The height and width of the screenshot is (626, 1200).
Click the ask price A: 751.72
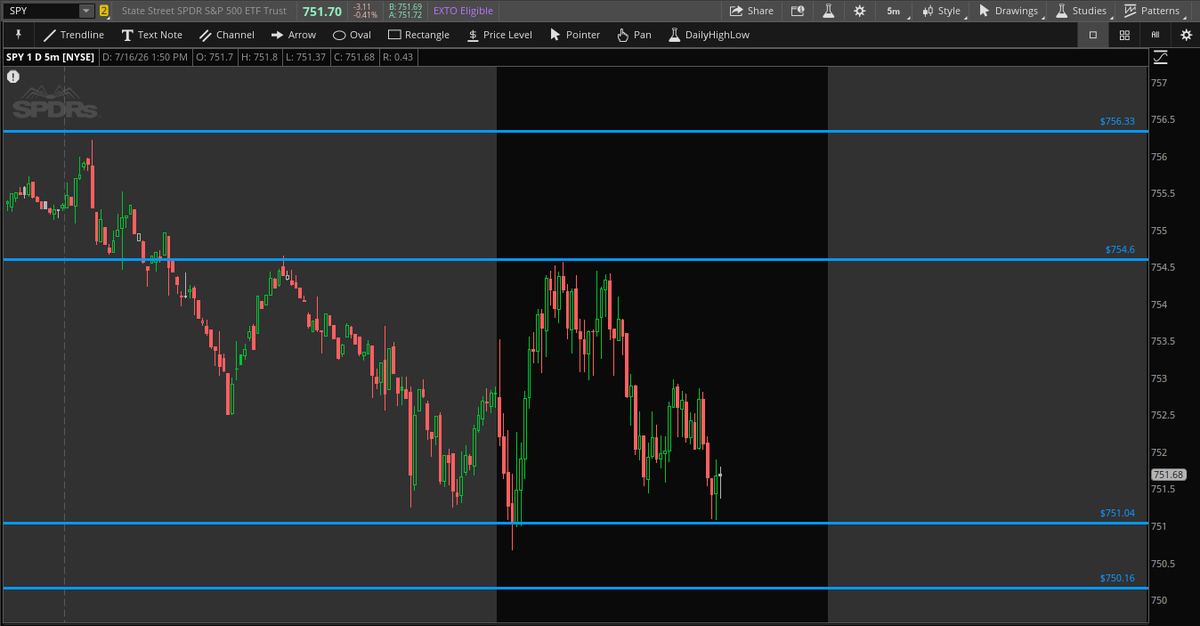(x=405, y=16)
